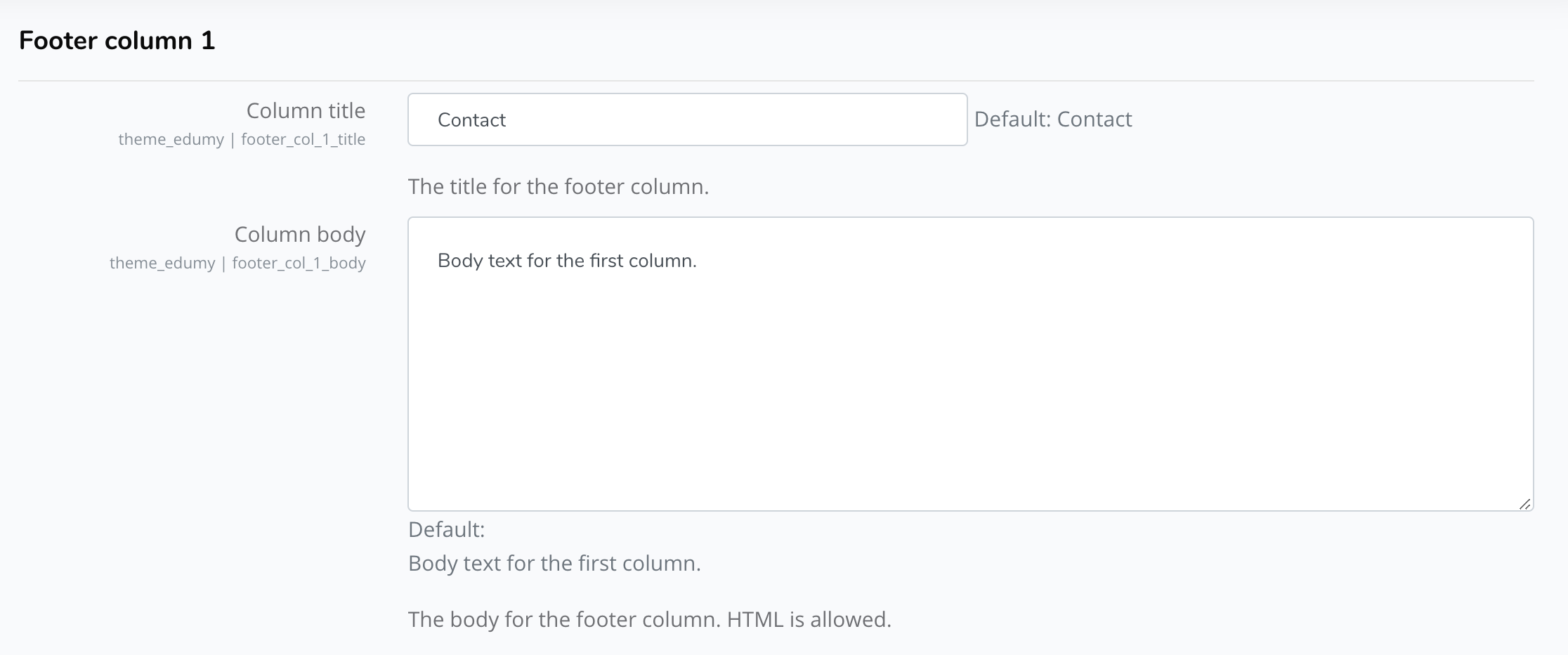
Task: Place cursor in 'Contact' text inside title field
Action: pos(471,120)
